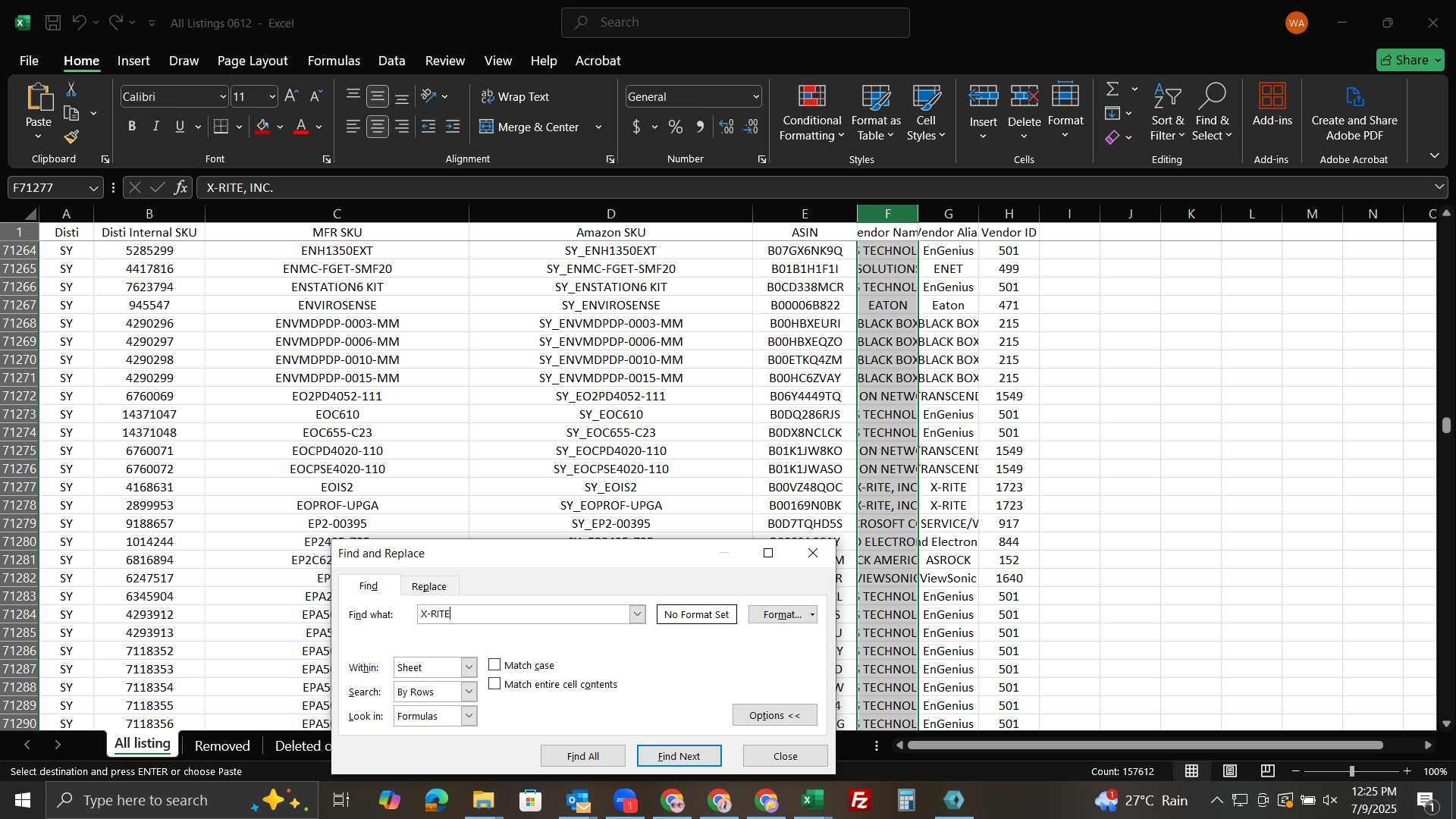Apply the red font color
Image resolution: width=1456 pixels, height=819 pixels.
[301, 127]
